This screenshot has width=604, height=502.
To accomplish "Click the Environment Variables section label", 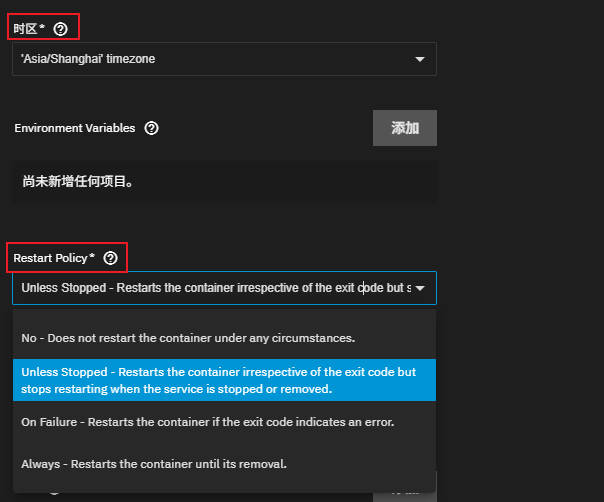I will pos(74,128).
